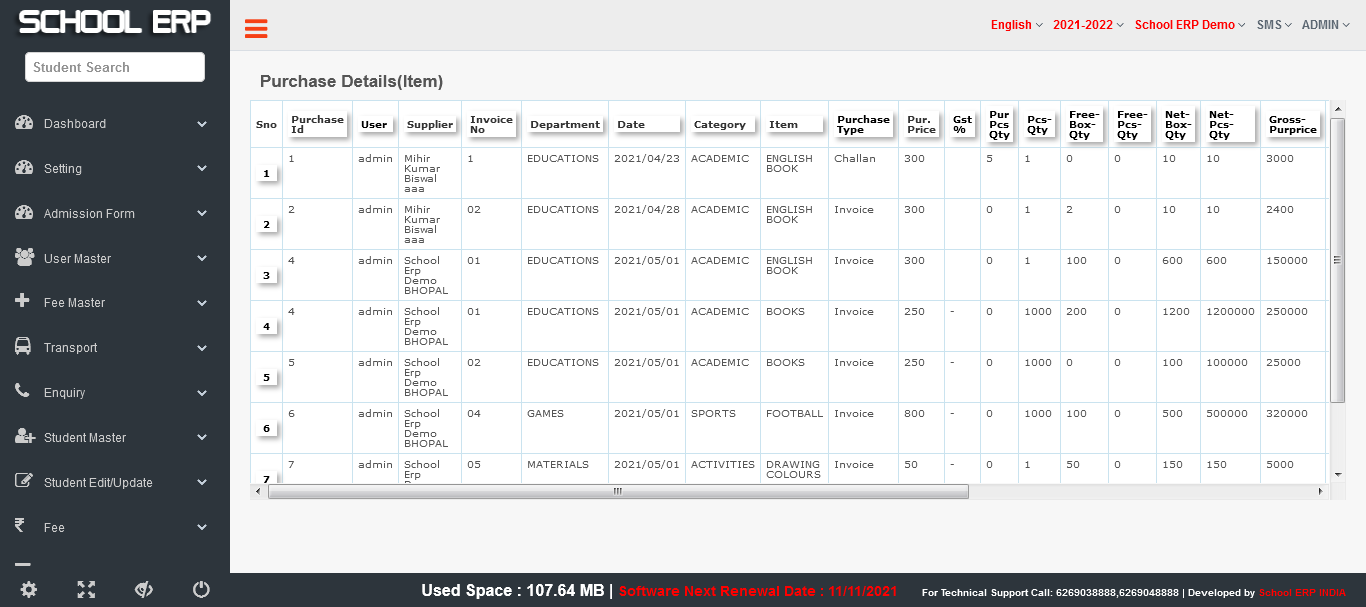Click the Sno 6 row button

click(x=266, y=429)
